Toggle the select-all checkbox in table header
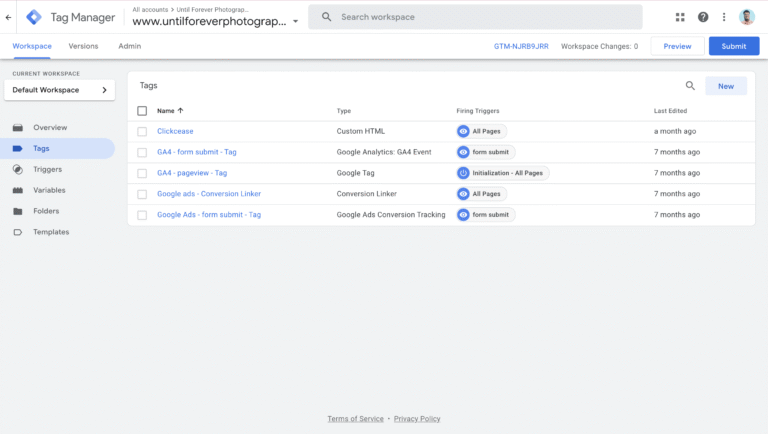The width and height of the screenshot is (768, 434). (x=142, y=111)
